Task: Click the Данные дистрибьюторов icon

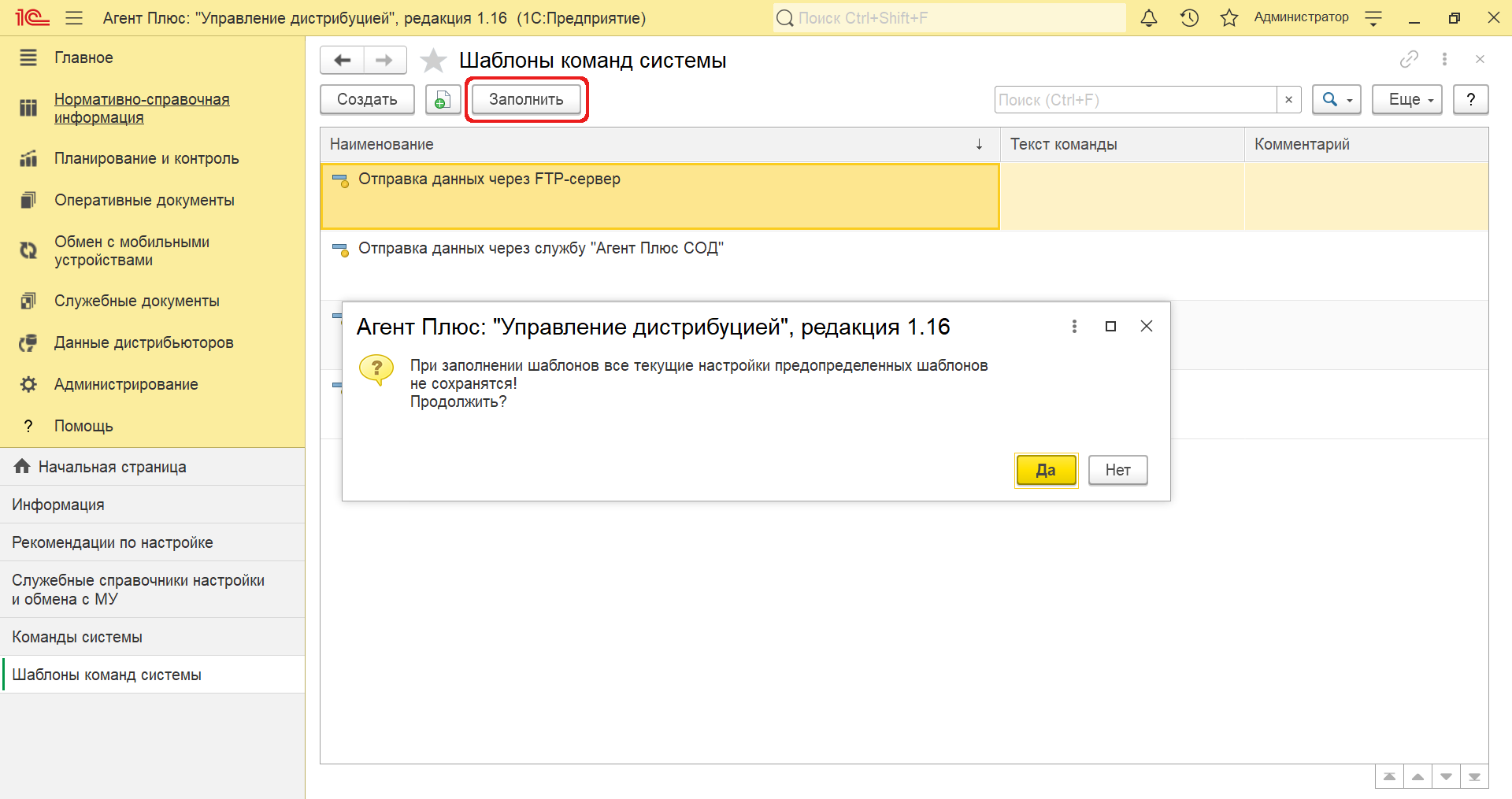Action: click(28, 342)
